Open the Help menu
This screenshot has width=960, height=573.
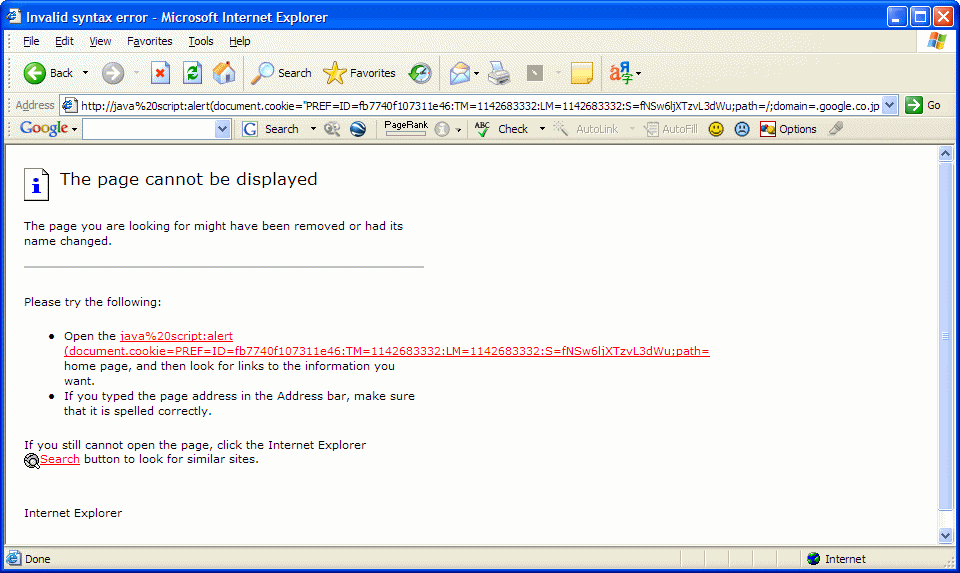tap(239, 41)
